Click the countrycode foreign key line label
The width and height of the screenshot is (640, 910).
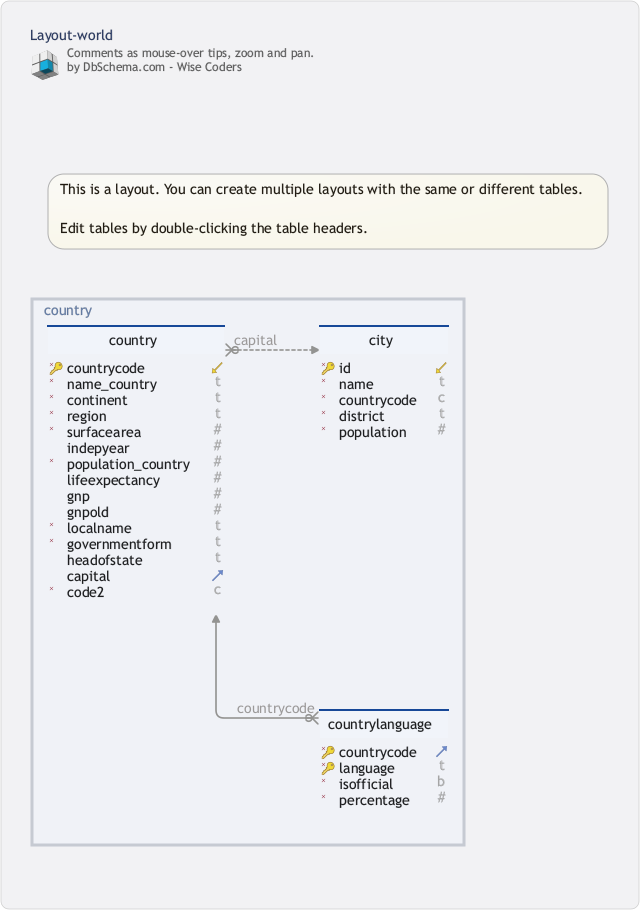[x=276, y=709]
